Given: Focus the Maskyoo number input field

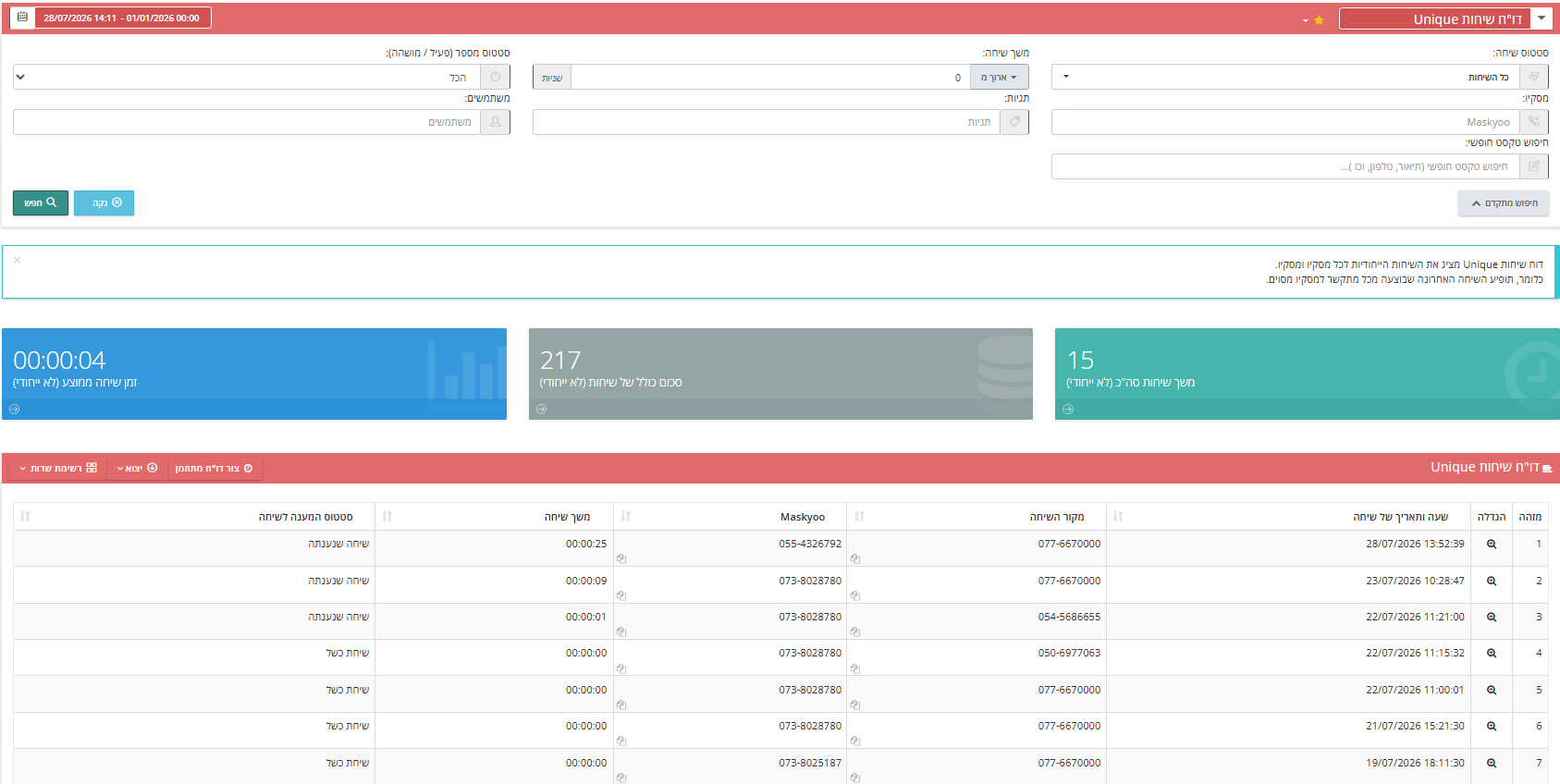Looking at the screenshot, I should [x=1285, y=122].
